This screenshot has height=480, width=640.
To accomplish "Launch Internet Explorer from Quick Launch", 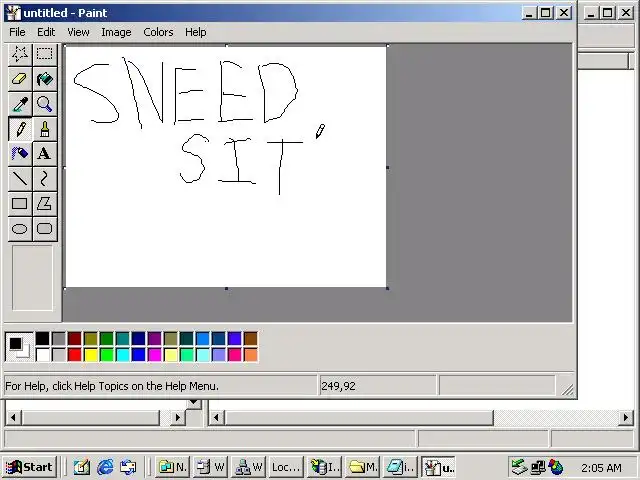I will (x=105, y=467).
